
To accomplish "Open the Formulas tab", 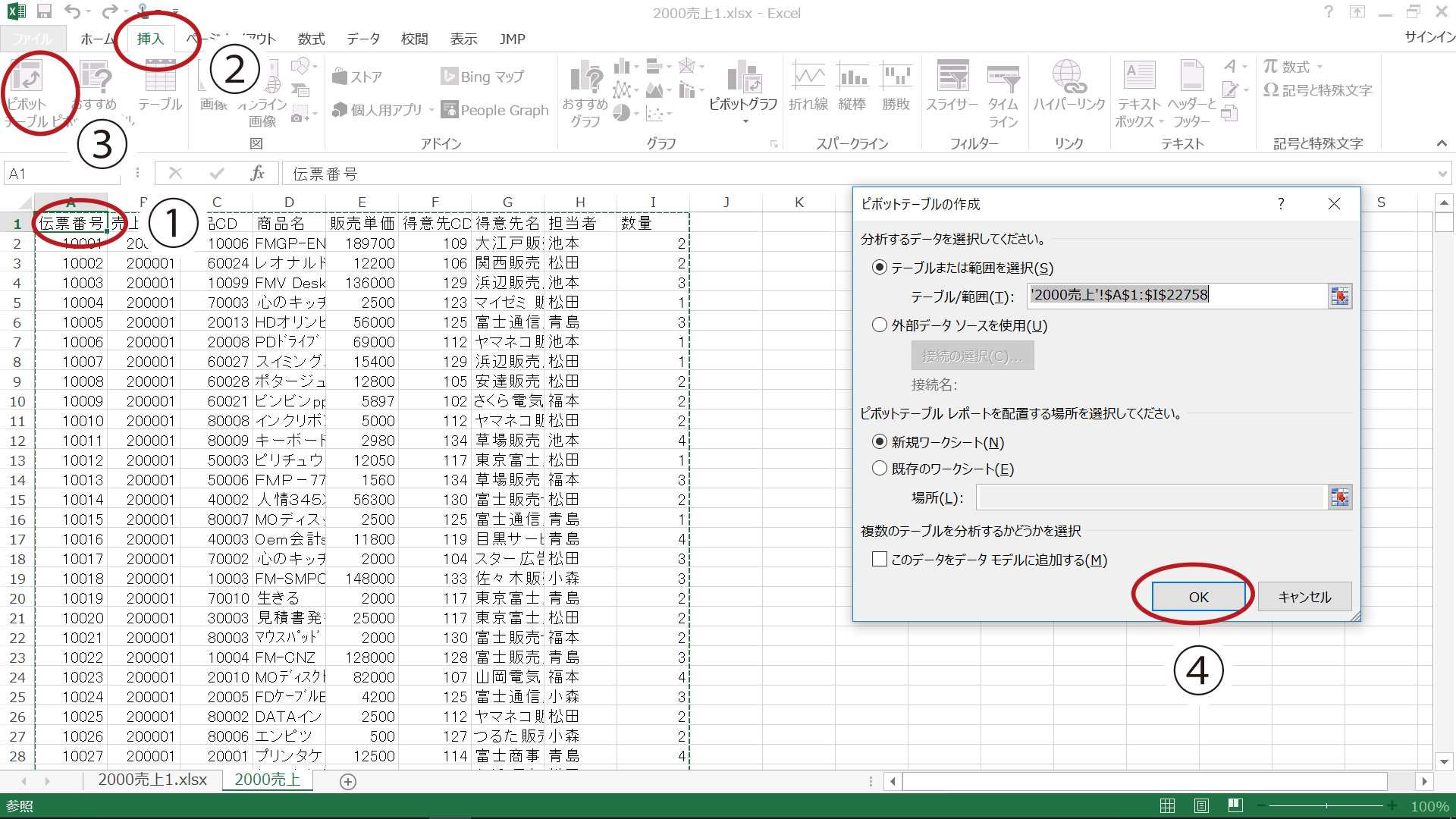I will click(311, 39).
